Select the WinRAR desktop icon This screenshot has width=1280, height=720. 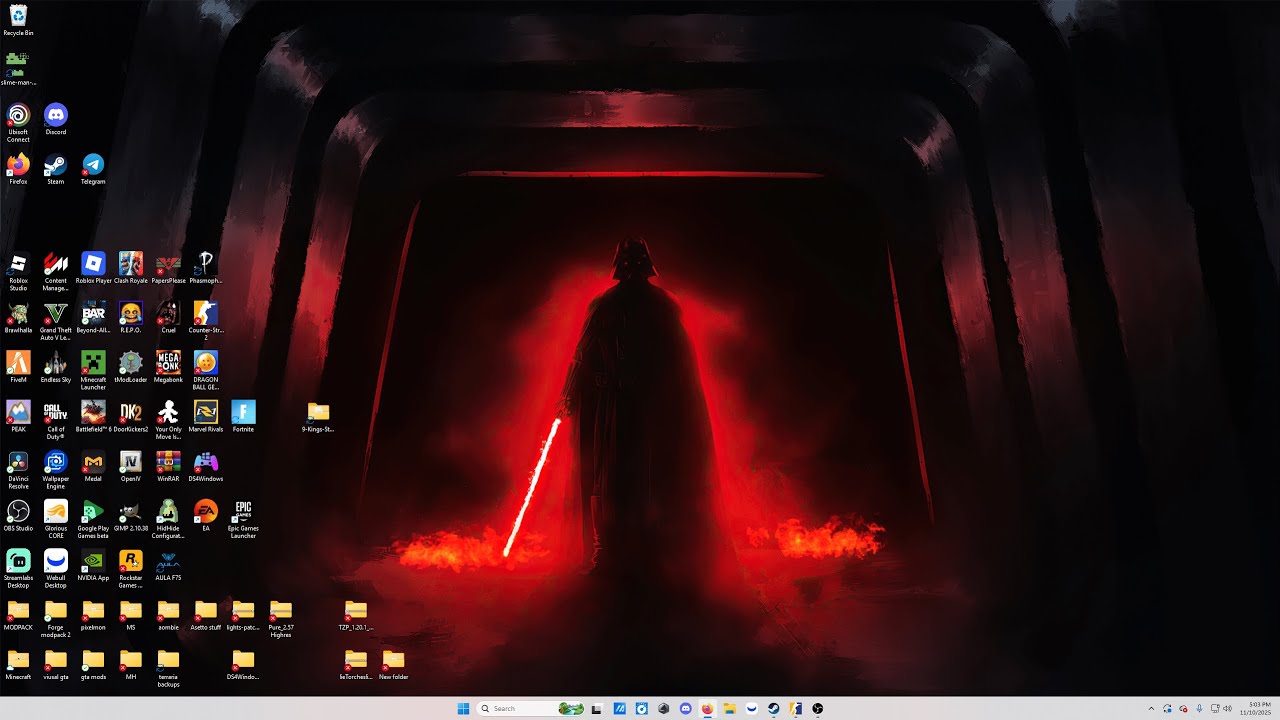[168, 467]
